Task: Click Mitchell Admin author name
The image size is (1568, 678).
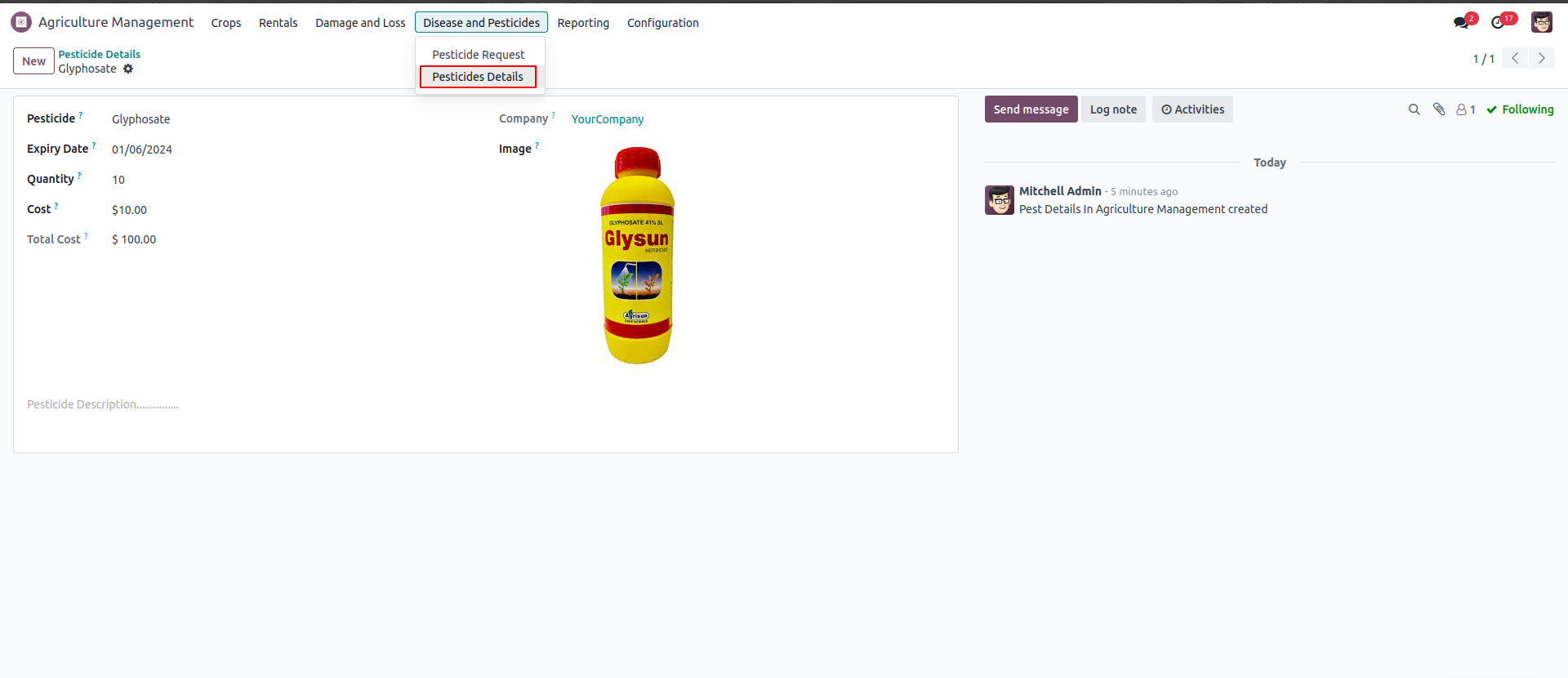Action: [x=1060, y=191]
